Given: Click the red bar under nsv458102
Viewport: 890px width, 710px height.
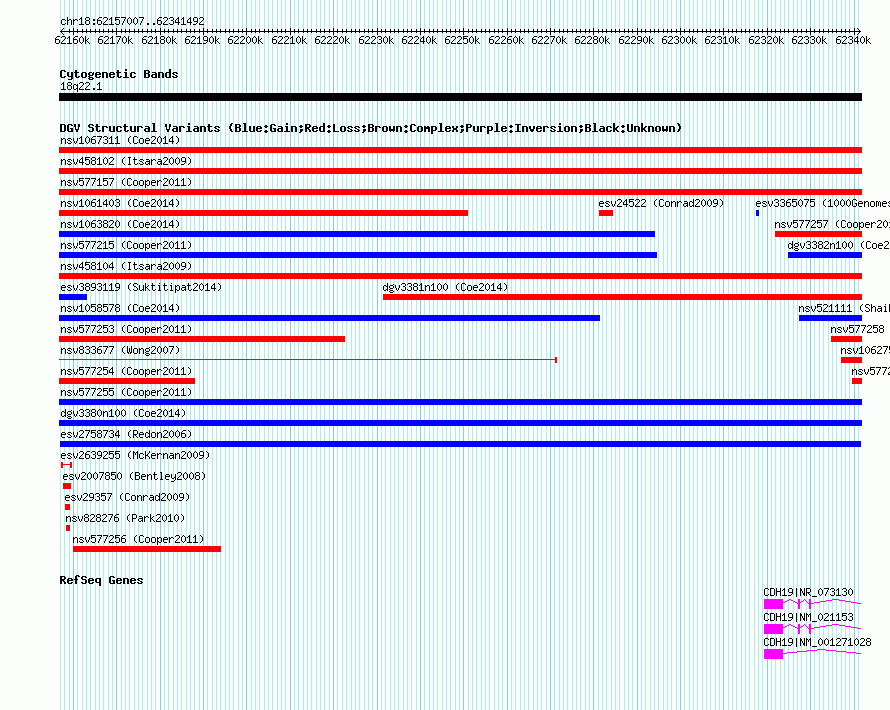Looking at the screenshot, I should coord(460,171).
